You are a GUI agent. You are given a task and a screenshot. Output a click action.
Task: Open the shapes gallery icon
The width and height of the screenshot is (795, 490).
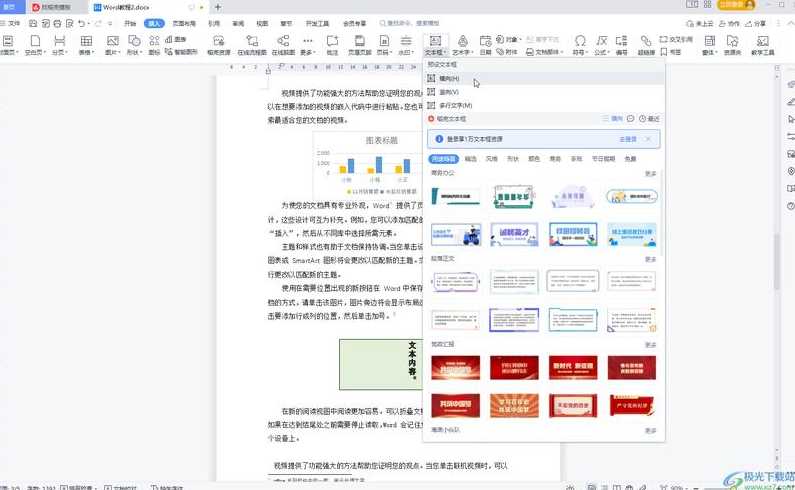[134, 41]
